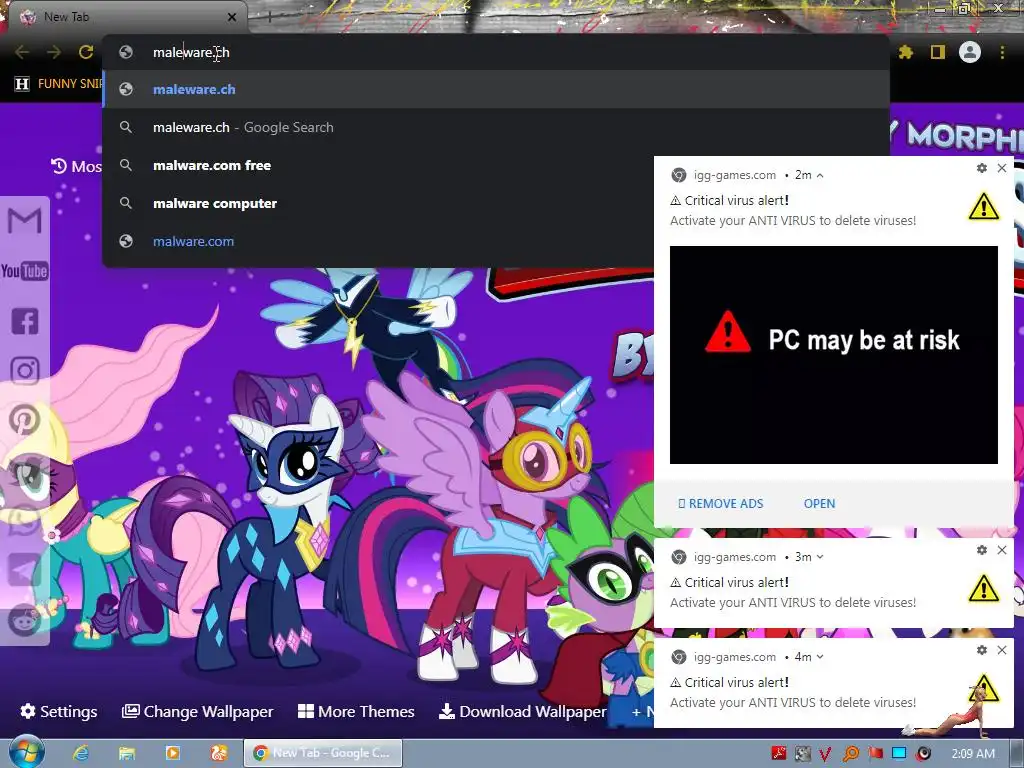Image resolution: width=1024 pixels, height=768 pixels.
Task: Click the Chrome back arrow
Action: click(22, 52)
